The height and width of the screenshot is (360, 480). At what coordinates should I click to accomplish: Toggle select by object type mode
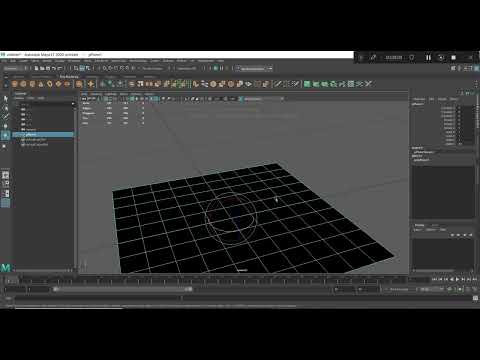point(82,68)
